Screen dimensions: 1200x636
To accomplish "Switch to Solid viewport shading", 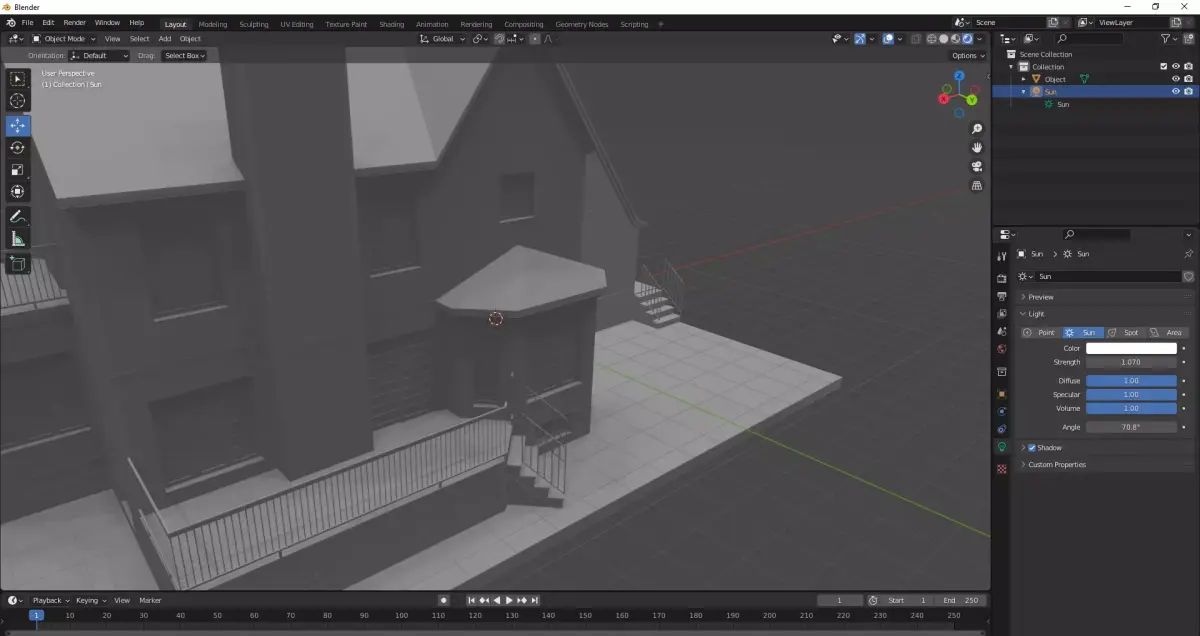I will (x=943, y=39).
